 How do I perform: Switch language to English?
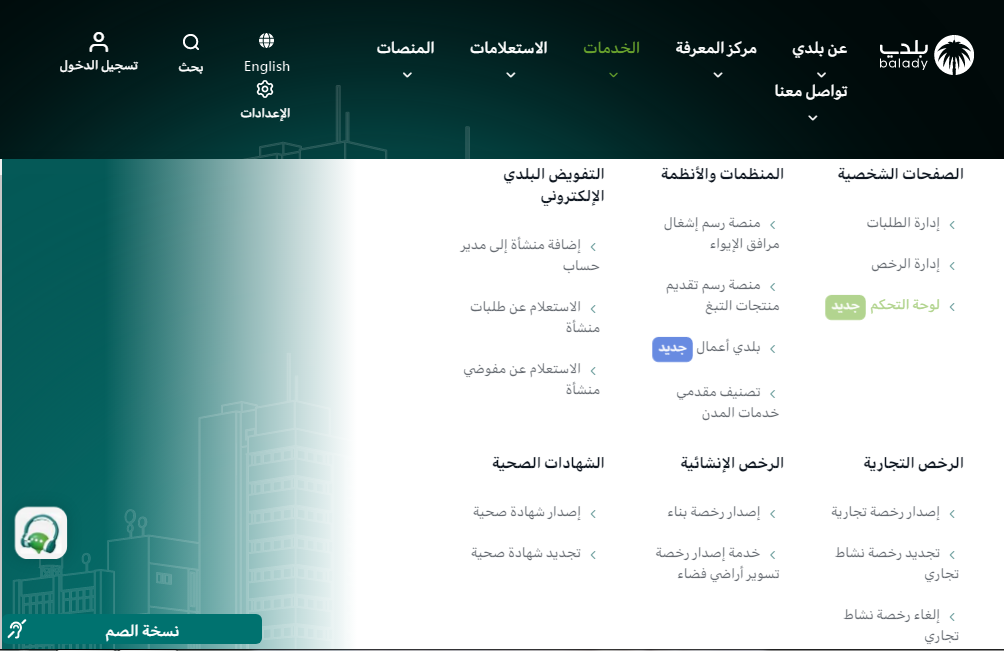click(x=267, y=67)
